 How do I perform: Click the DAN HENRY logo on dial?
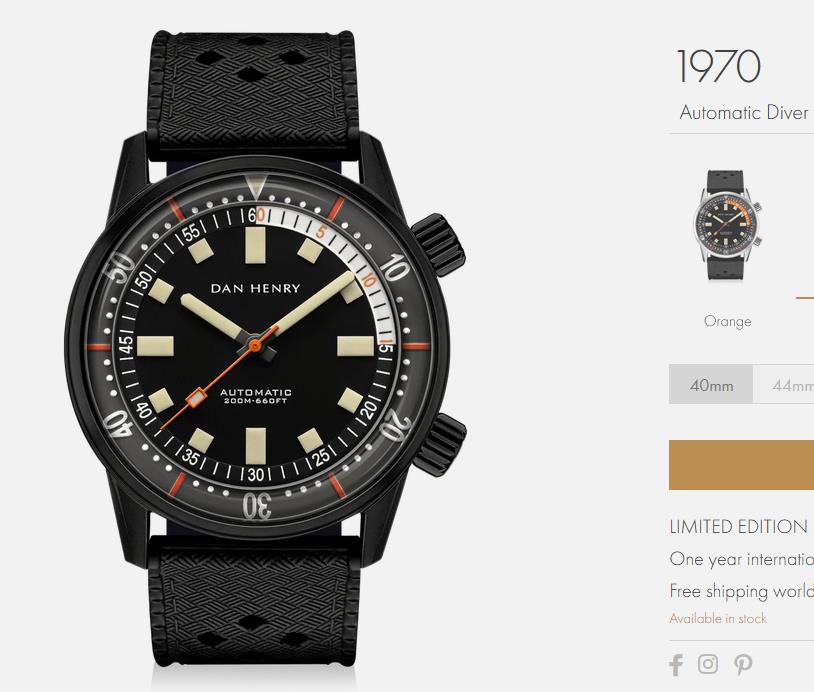[257, 287]
